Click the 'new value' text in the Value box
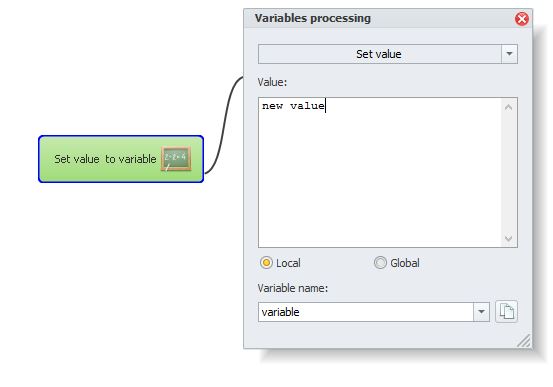553x387 pixels. tap(293, 106)
